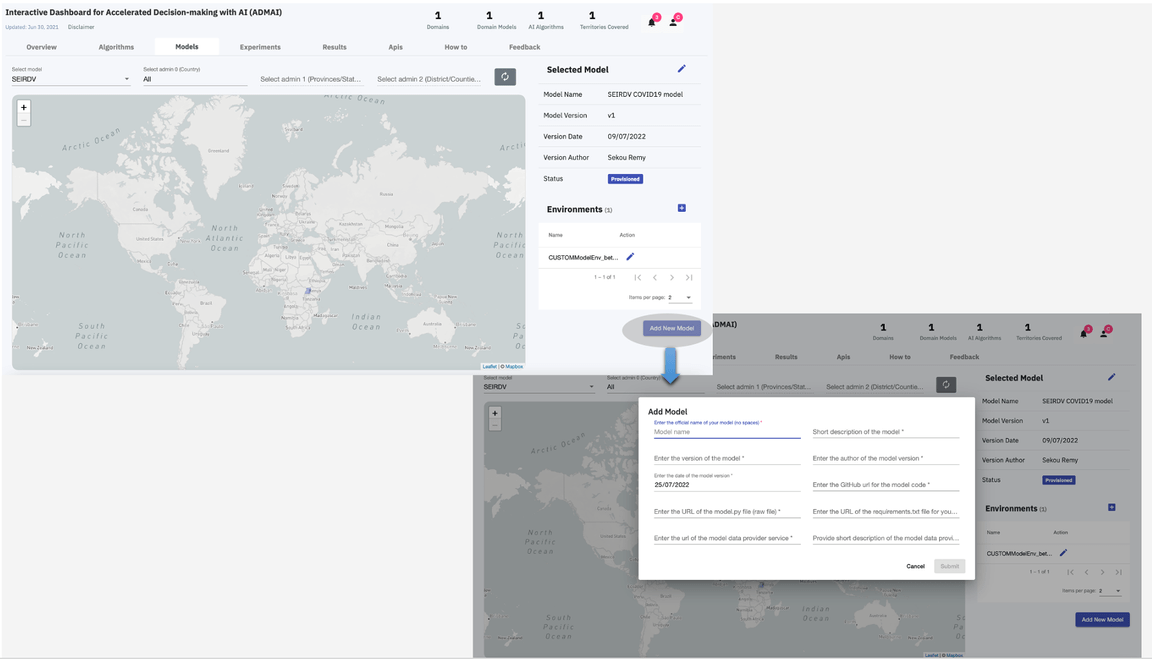Click the Model name input field
This screenshot has width=1152, height=659.
pos(726,432)
